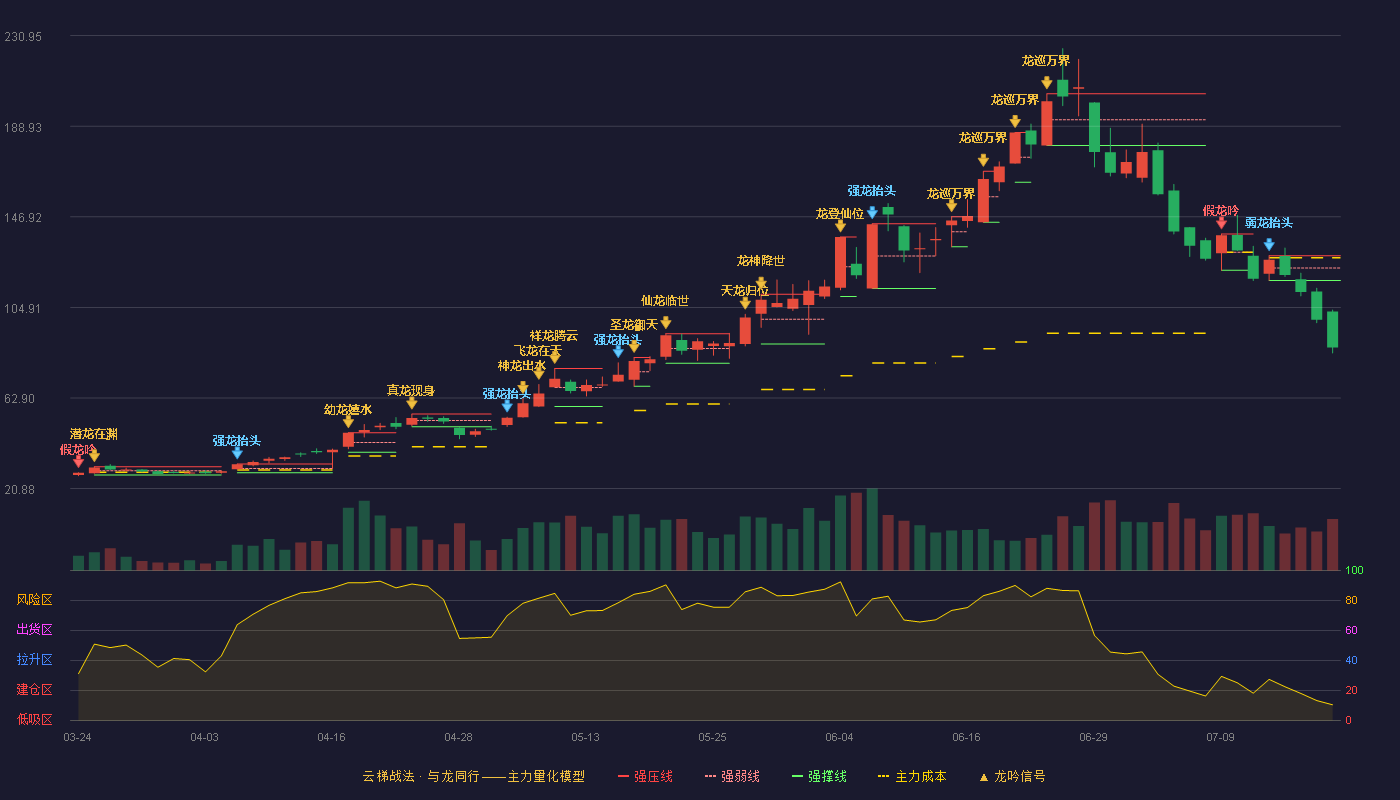1400x800 pixels.
Task: Click the 风险区 zone label
Action: [x=34, y=600]
